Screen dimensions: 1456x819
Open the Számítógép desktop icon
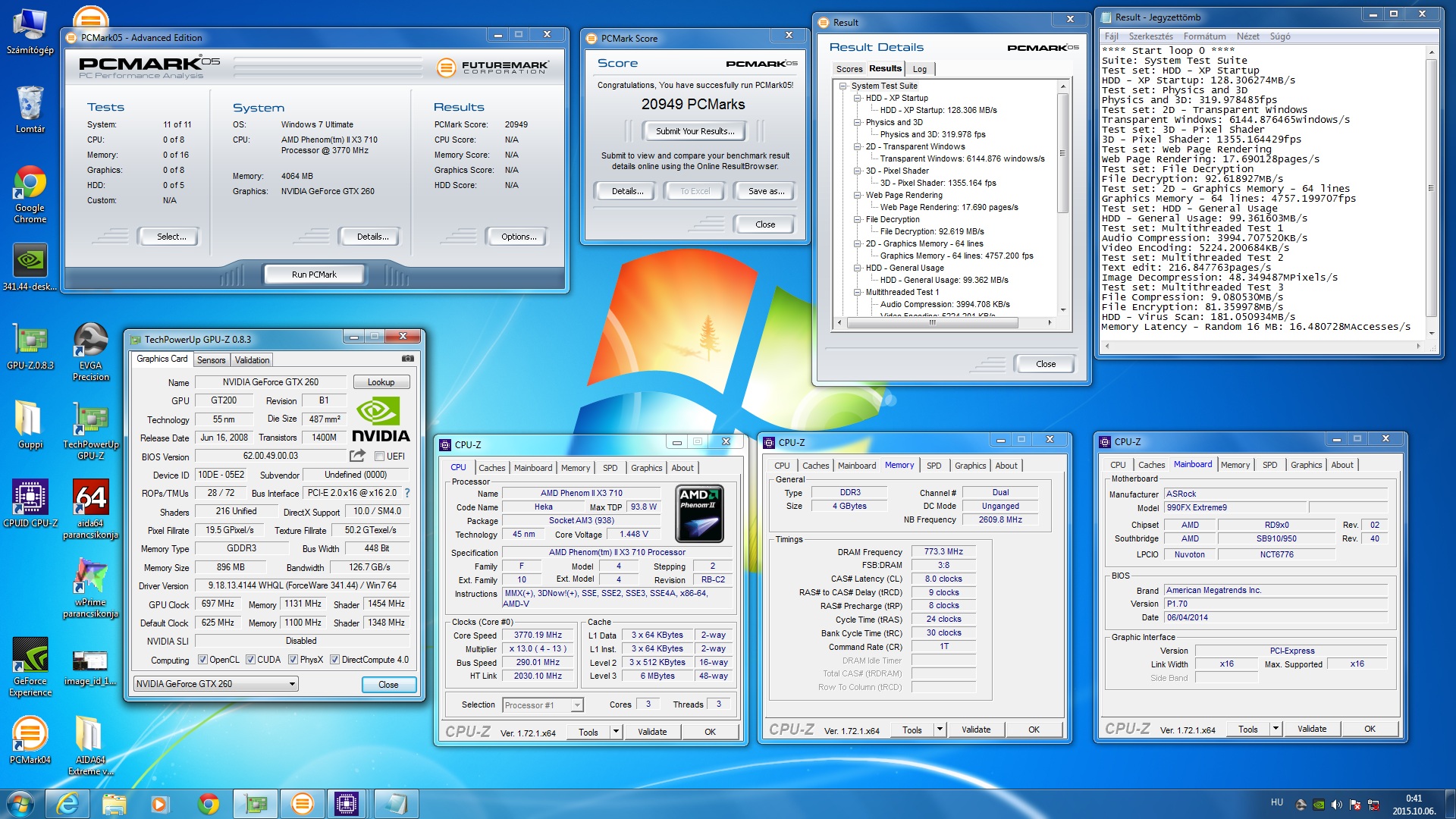[30, 32]
